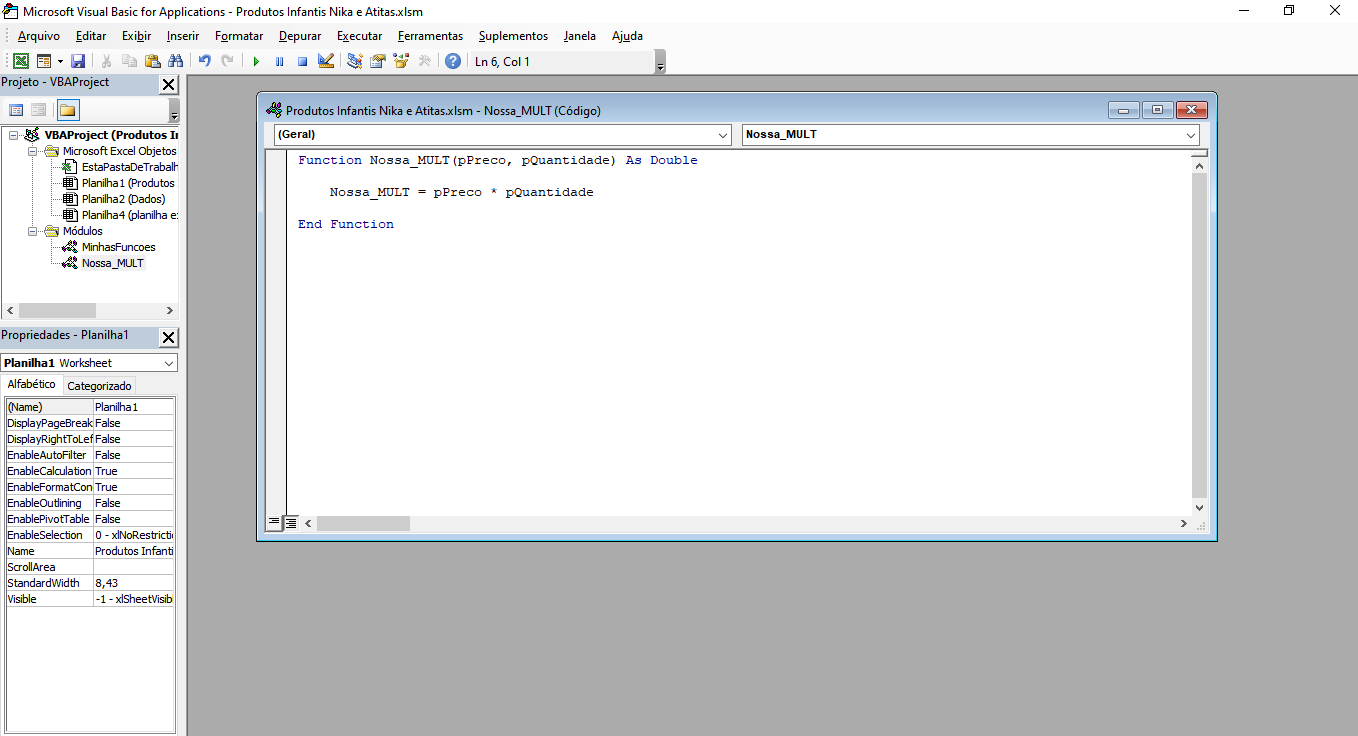
Task: Click the Paste clipboard icon
Action: [x=153, y=61]
